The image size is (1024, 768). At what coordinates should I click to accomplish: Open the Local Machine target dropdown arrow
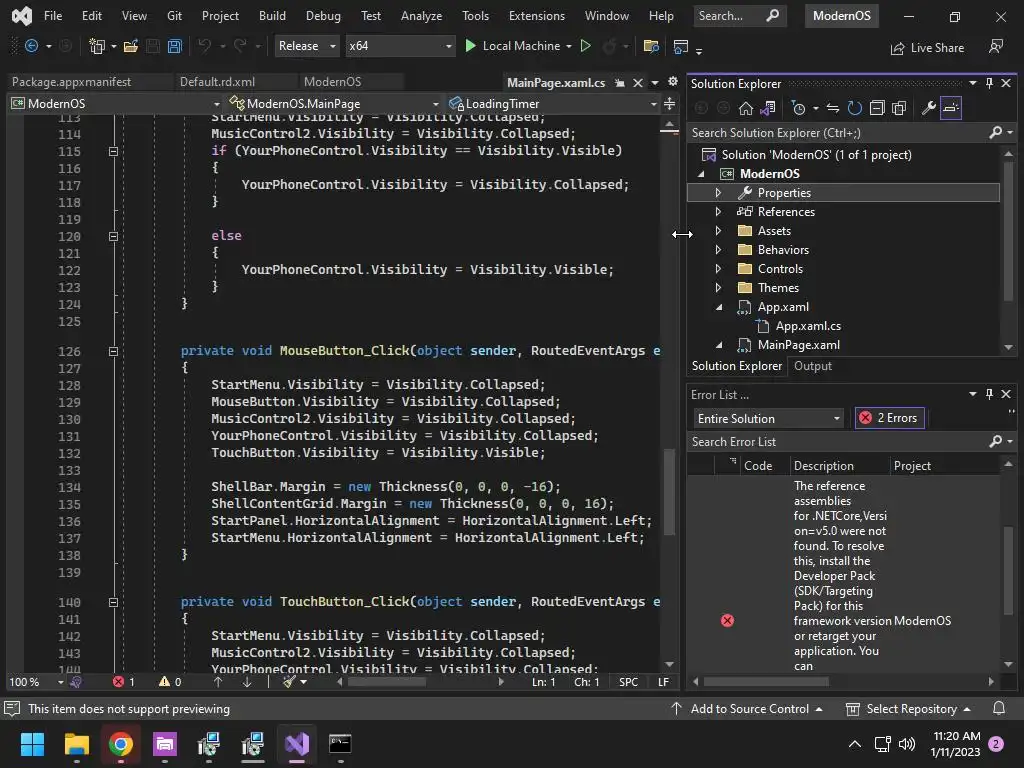tap(569, 46)
